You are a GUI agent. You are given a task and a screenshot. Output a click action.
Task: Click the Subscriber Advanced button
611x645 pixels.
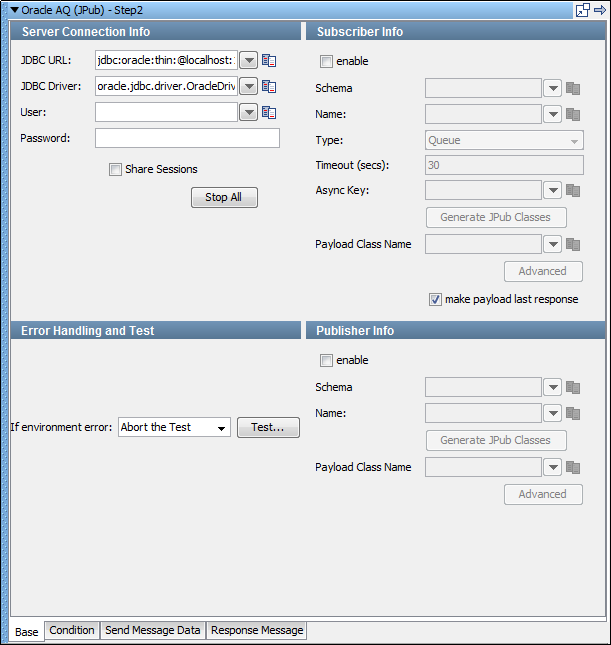(543, 271)
